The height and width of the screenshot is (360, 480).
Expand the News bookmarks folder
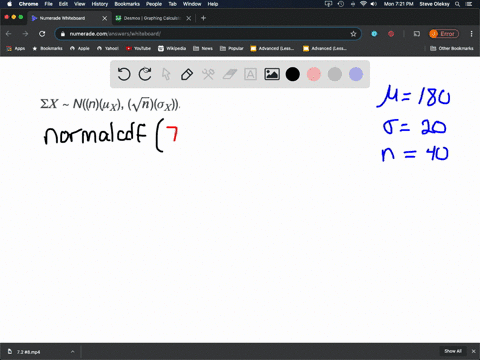(203, 48)
